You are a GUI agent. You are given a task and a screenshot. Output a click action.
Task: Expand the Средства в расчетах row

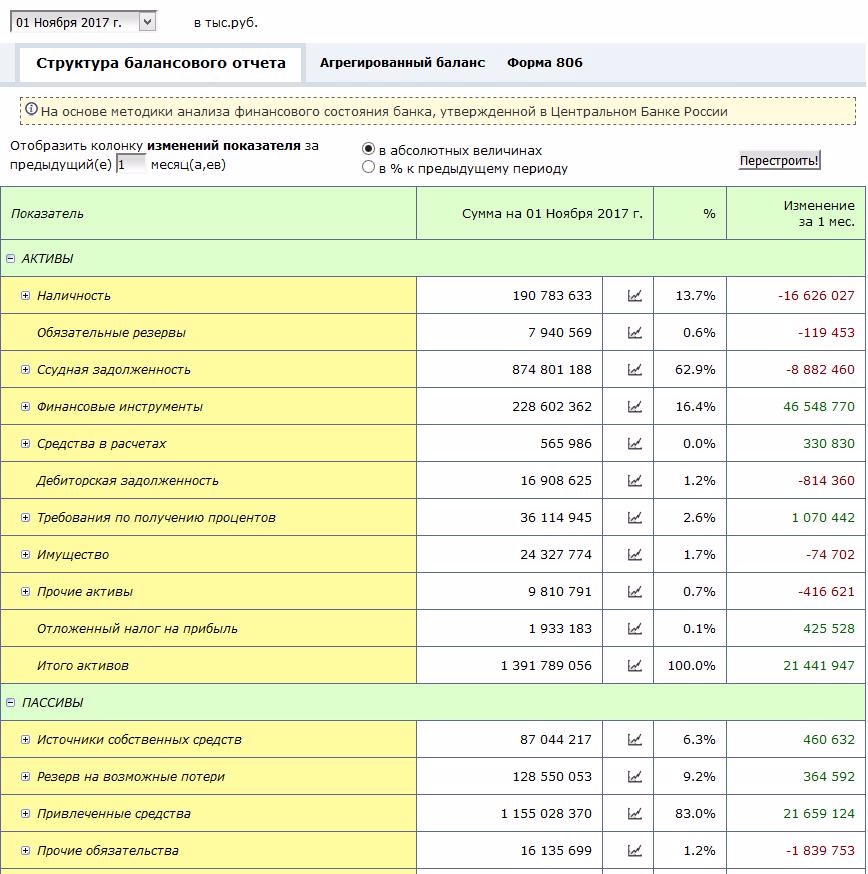click(x=25, y=443)
